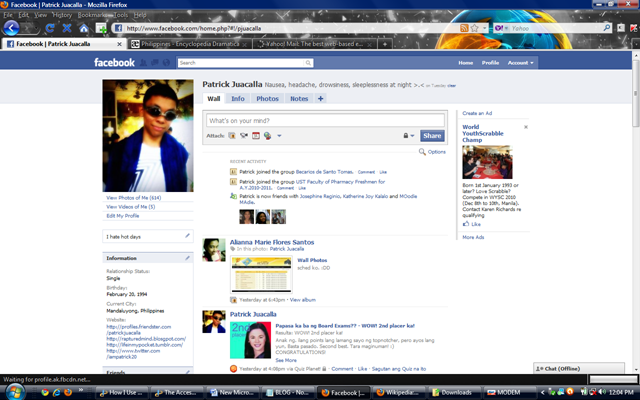
Task: Open the Info profile tab
Action: click(x=238, y=99)
